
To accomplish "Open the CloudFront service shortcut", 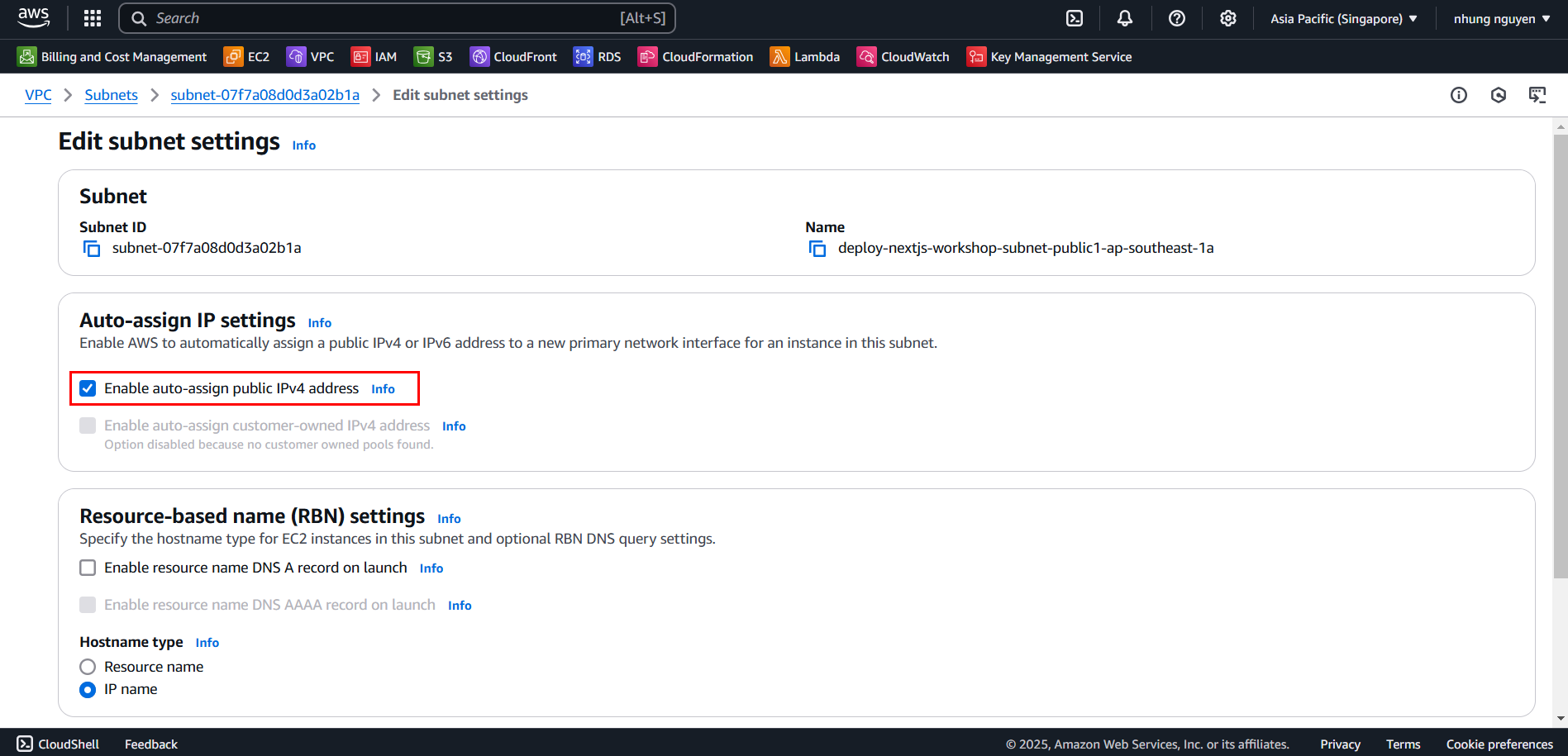I will (x=513, y=56).
